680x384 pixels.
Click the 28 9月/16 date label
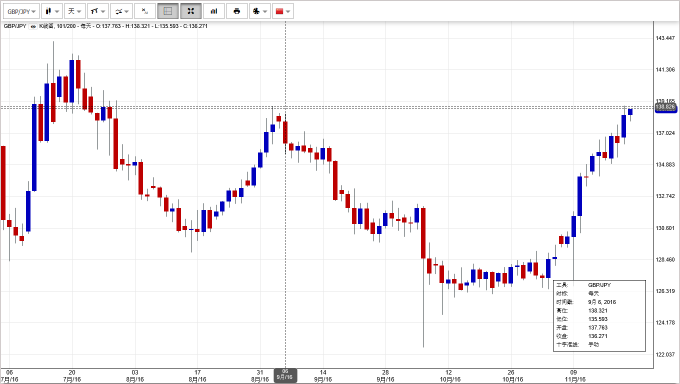(386, 376)
